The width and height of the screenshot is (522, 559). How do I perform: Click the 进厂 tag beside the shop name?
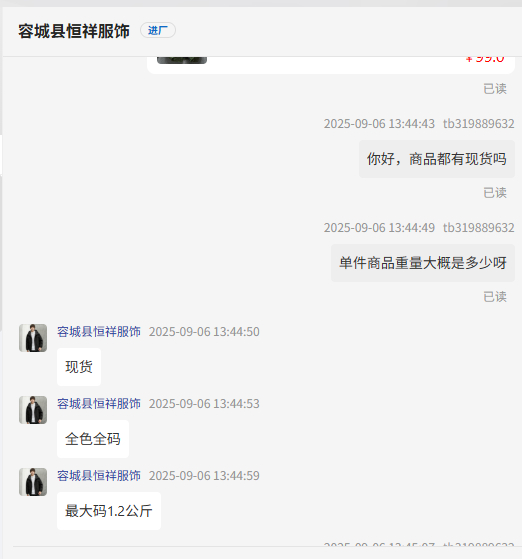pos(158,30)
